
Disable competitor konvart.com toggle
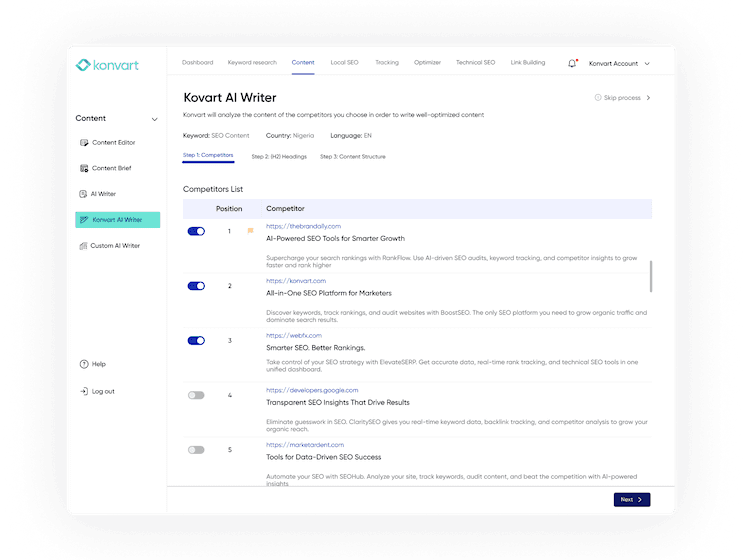click(x=196, y=286)
